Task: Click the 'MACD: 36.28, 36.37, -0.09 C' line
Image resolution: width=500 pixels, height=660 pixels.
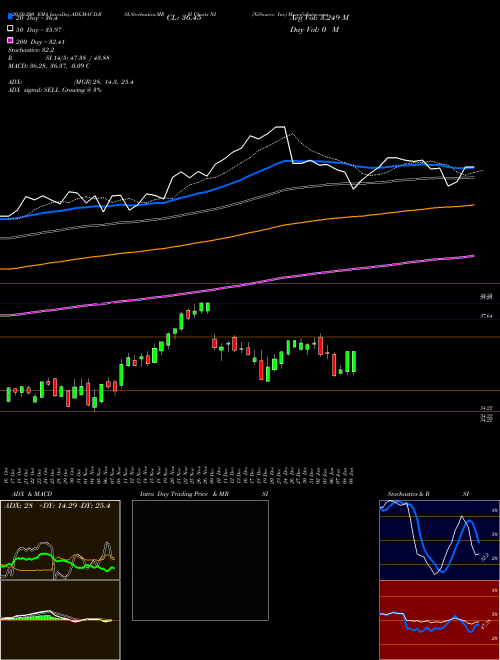Action: pyautogui.click(x=49, y=66)
